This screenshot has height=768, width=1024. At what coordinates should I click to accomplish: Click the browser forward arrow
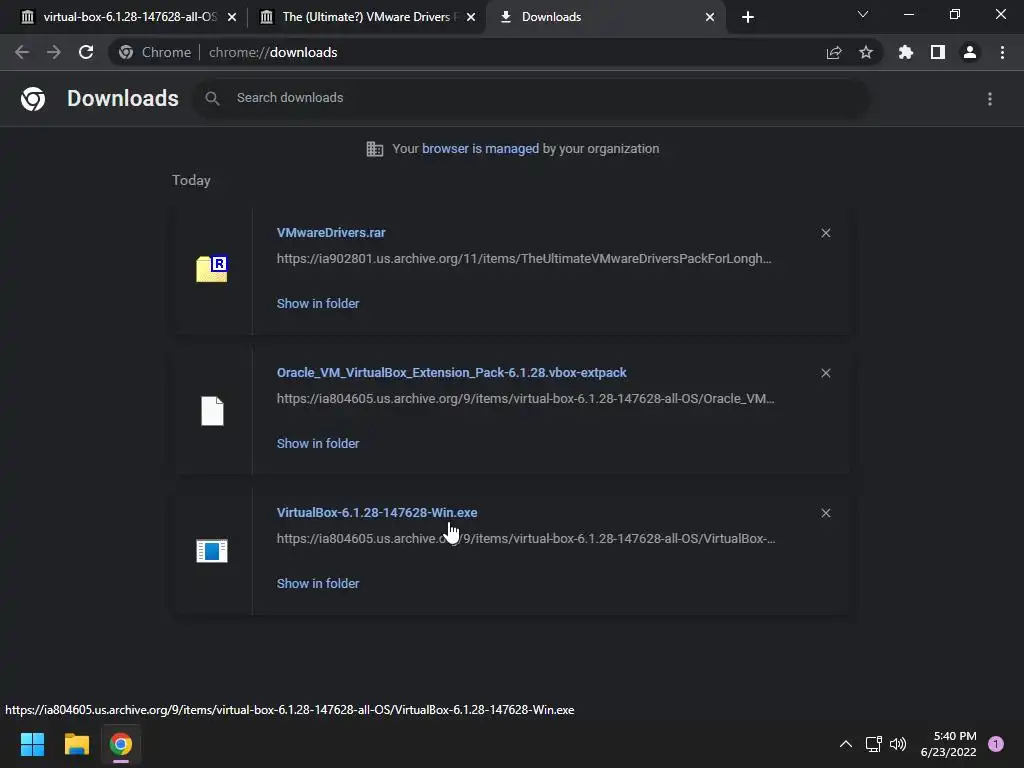coord(54,52)
